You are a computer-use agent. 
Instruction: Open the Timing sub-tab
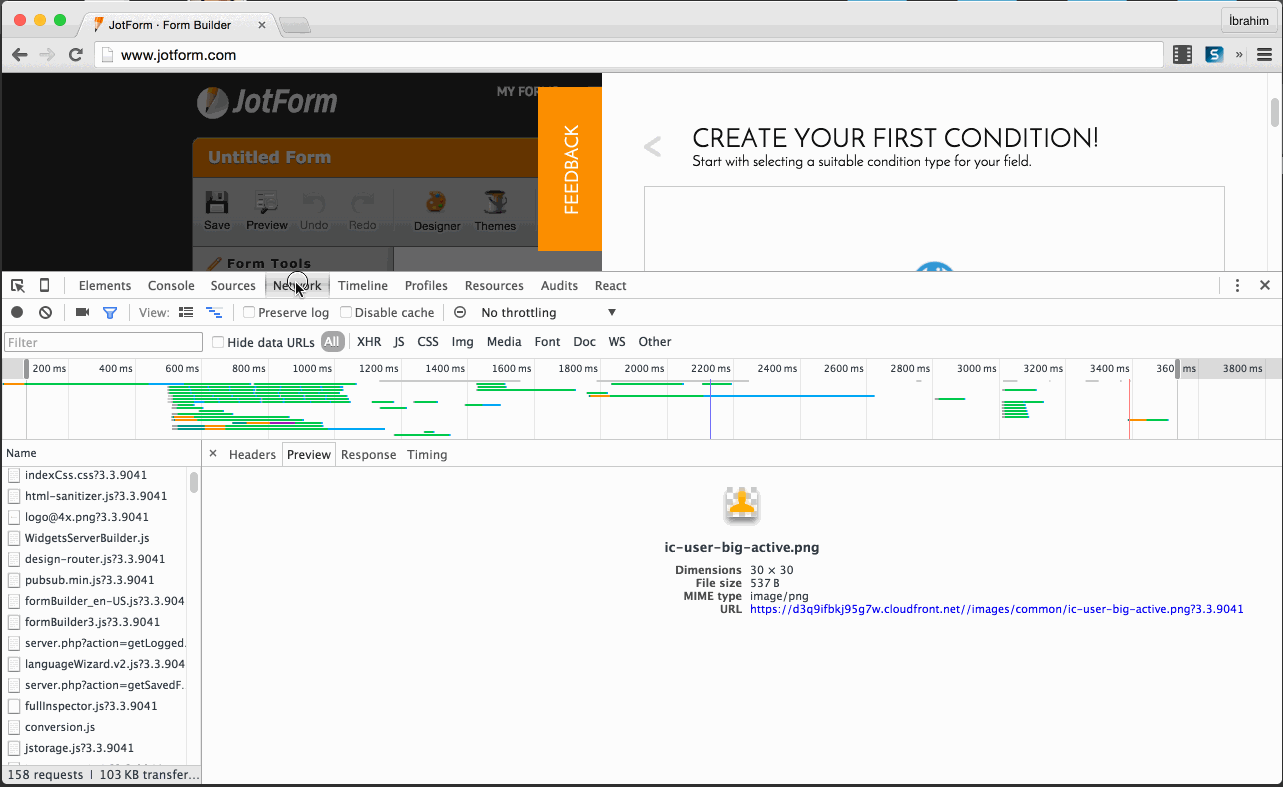pyautogui.click(x=427, y=454)
